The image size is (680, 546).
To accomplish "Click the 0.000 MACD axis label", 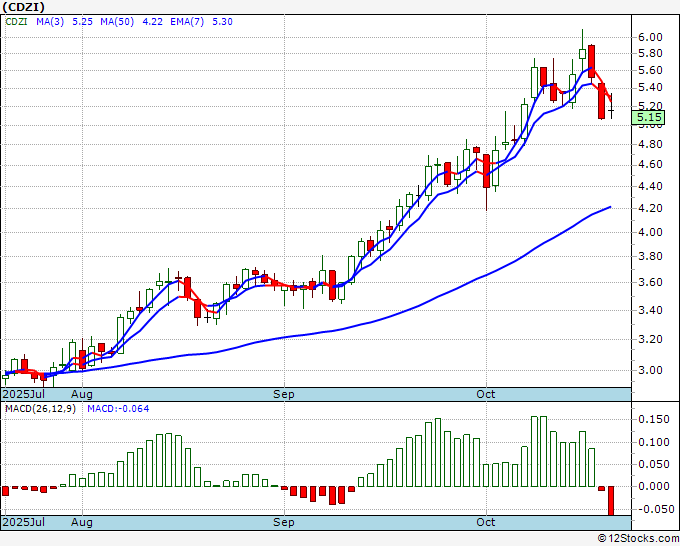I will (x=654, y=487).
